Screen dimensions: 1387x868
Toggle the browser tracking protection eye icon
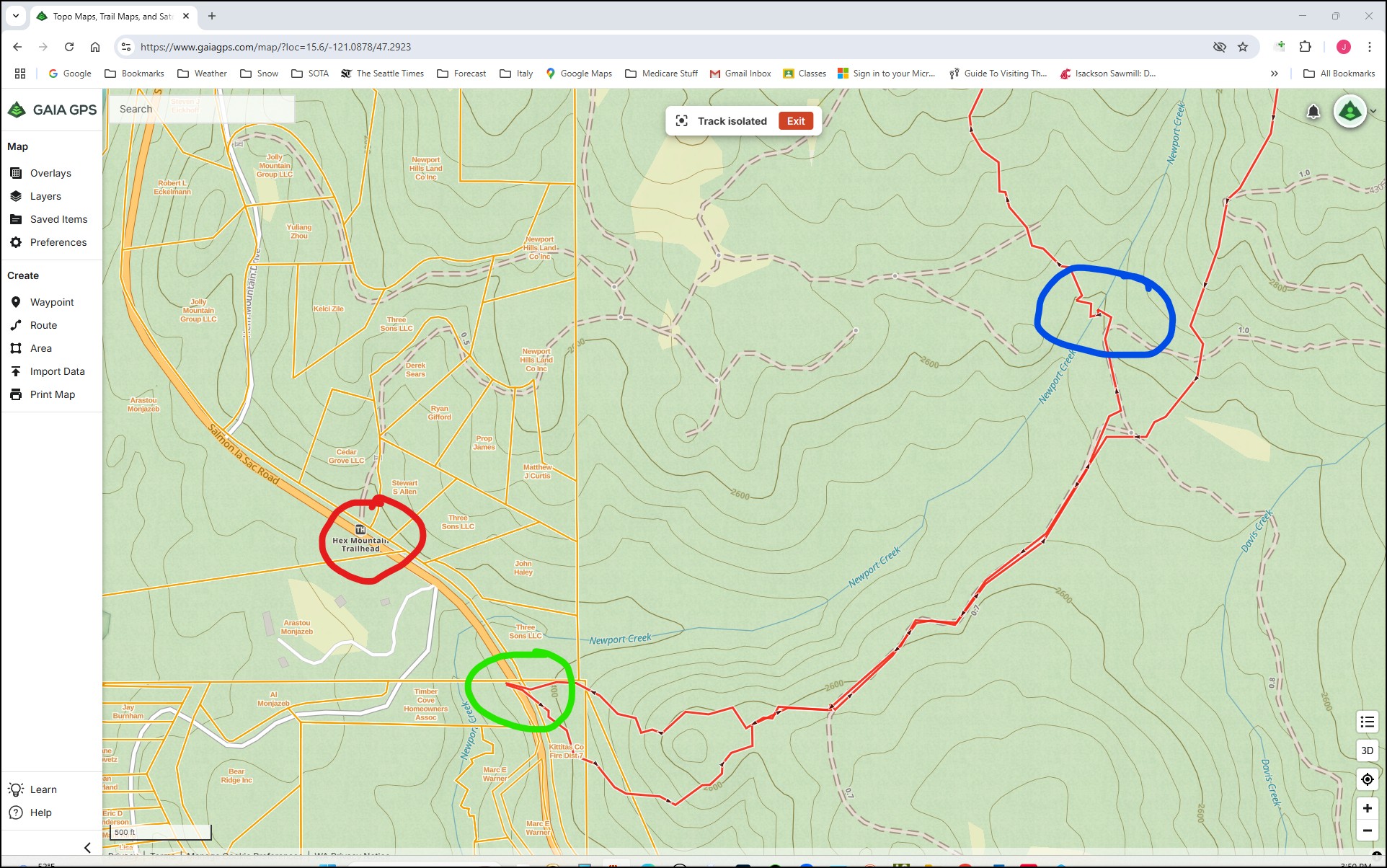coord(1219,47)
